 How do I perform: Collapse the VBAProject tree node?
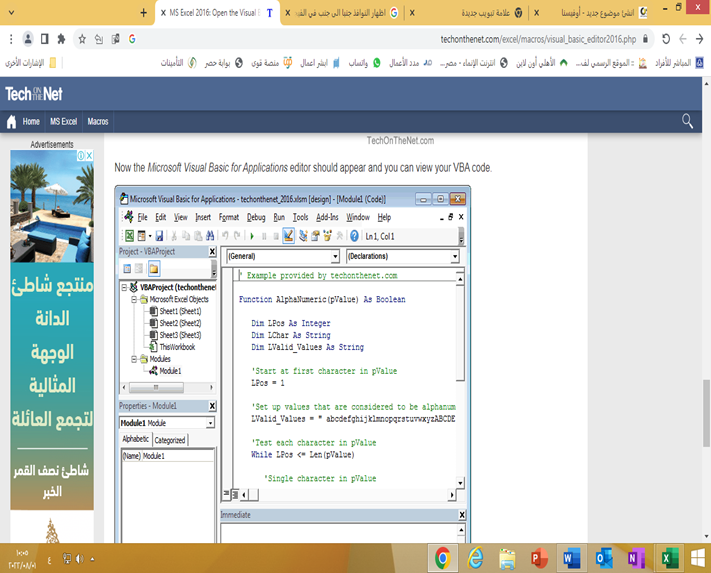124,287
